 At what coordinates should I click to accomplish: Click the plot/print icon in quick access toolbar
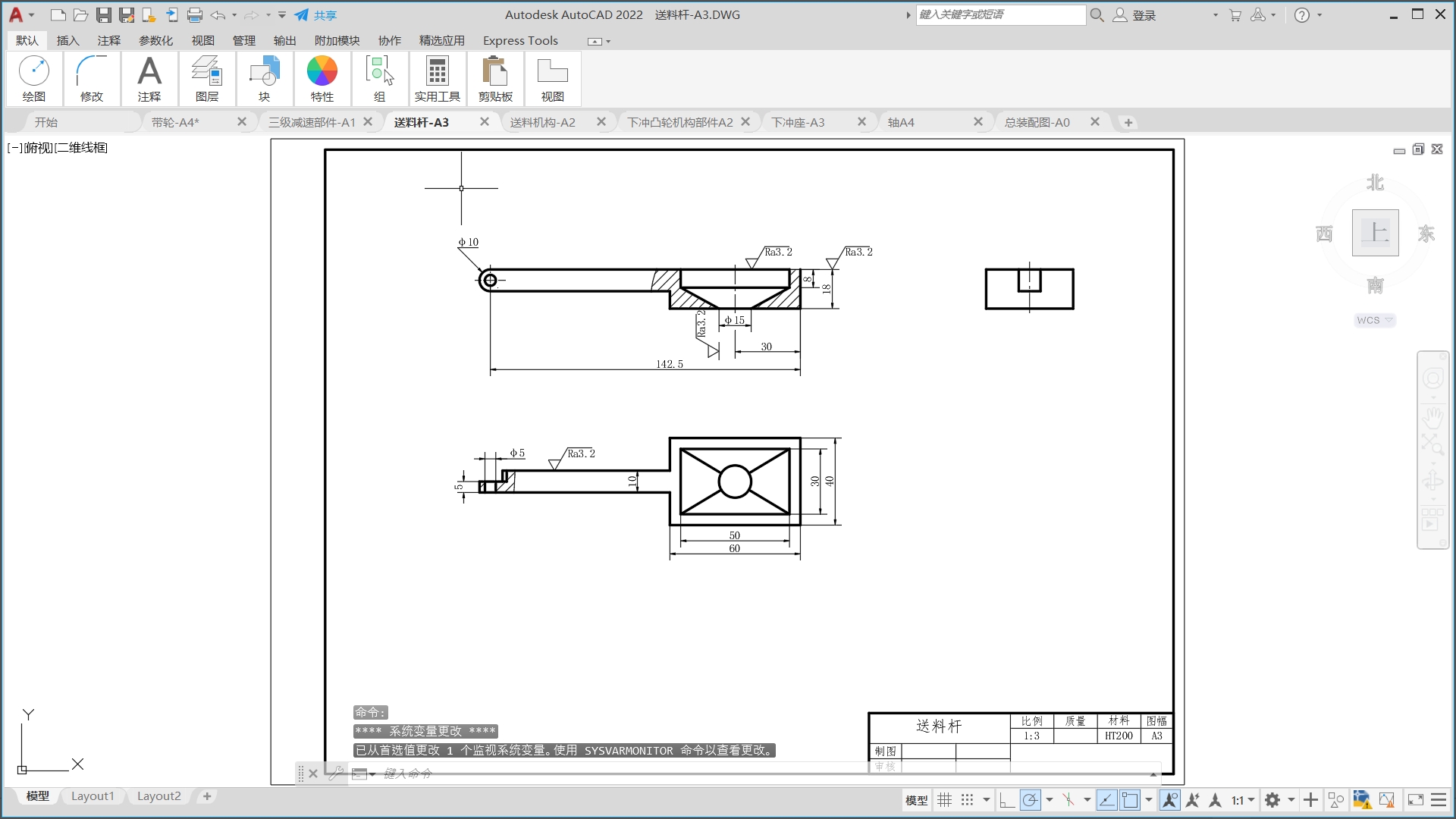195,15
